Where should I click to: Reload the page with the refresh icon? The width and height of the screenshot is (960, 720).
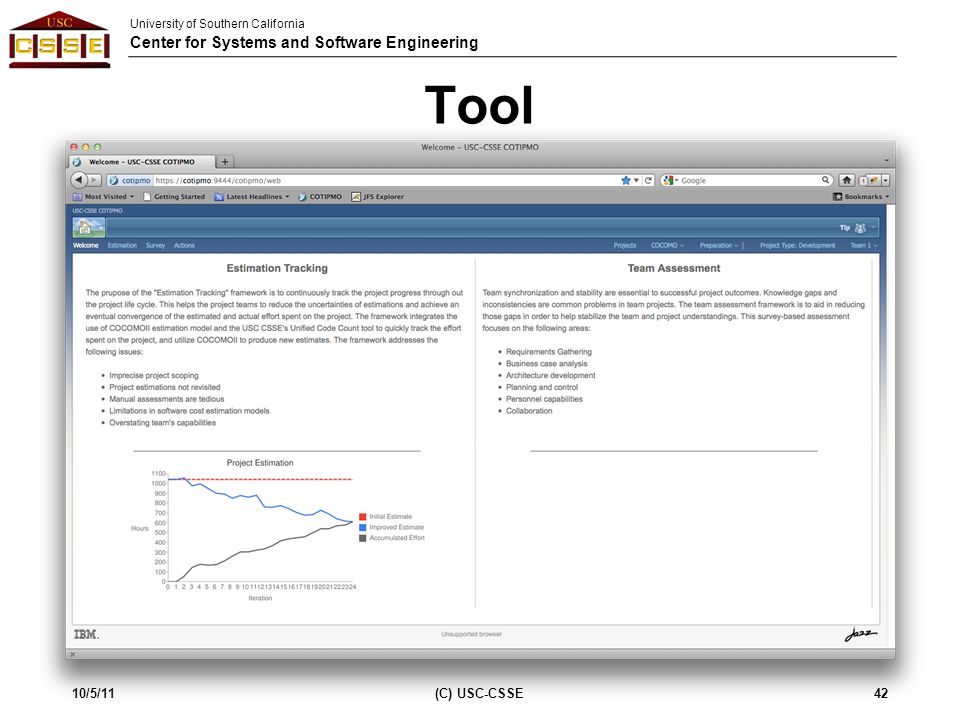[x=648, y=180]
